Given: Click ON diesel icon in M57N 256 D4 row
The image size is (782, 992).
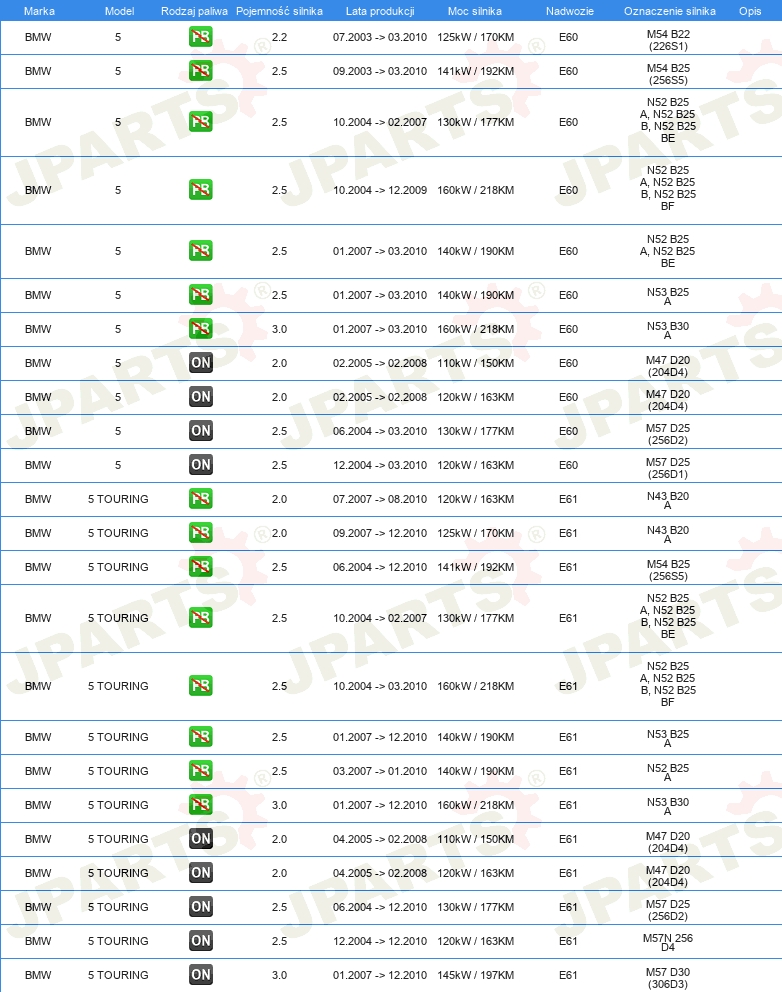Looking at the screenshot, I should click(x=201, y=940).
